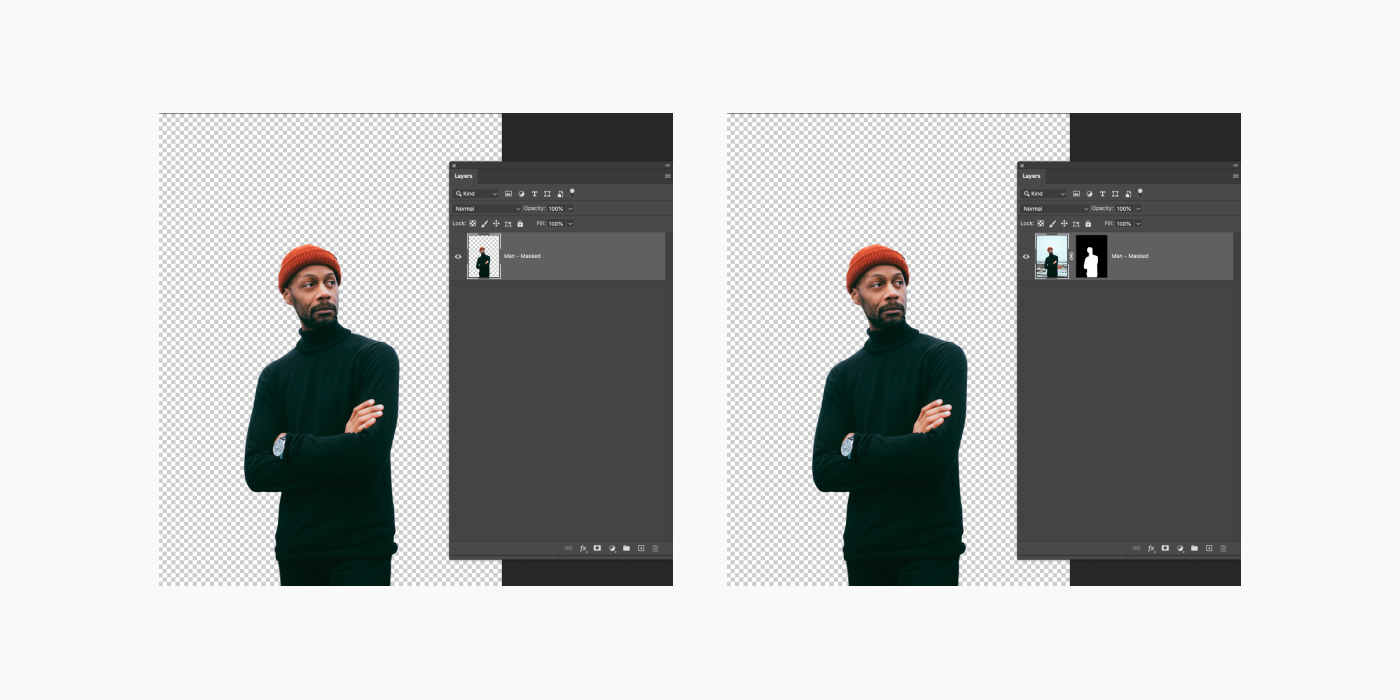Click the layer mask thumbnail of Man - Masked
The height and width of the screenshot is (700, 1400).
click(x=1090, y=257)
